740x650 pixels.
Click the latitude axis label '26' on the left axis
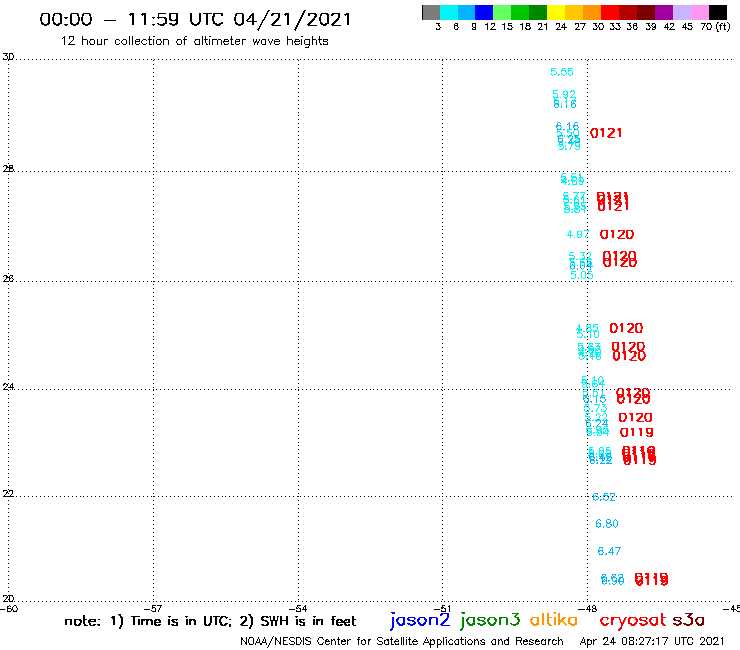(8, 279)
